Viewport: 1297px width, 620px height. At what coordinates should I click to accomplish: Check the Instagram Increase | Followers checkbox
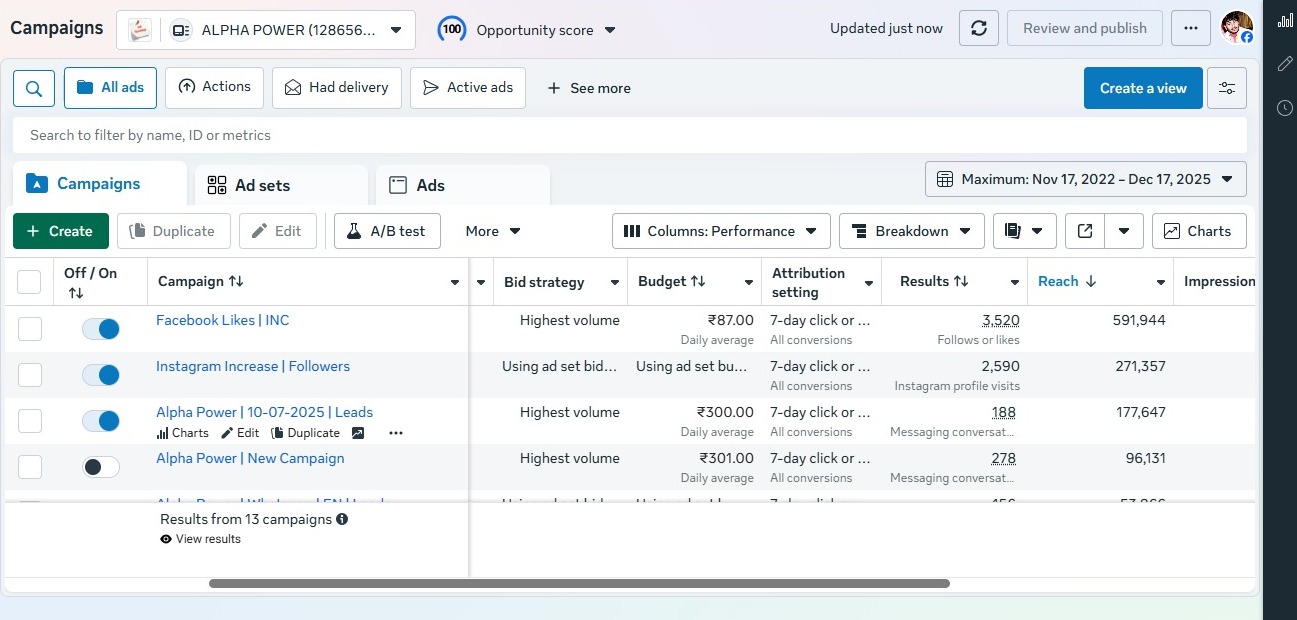(x=30, y=375)
